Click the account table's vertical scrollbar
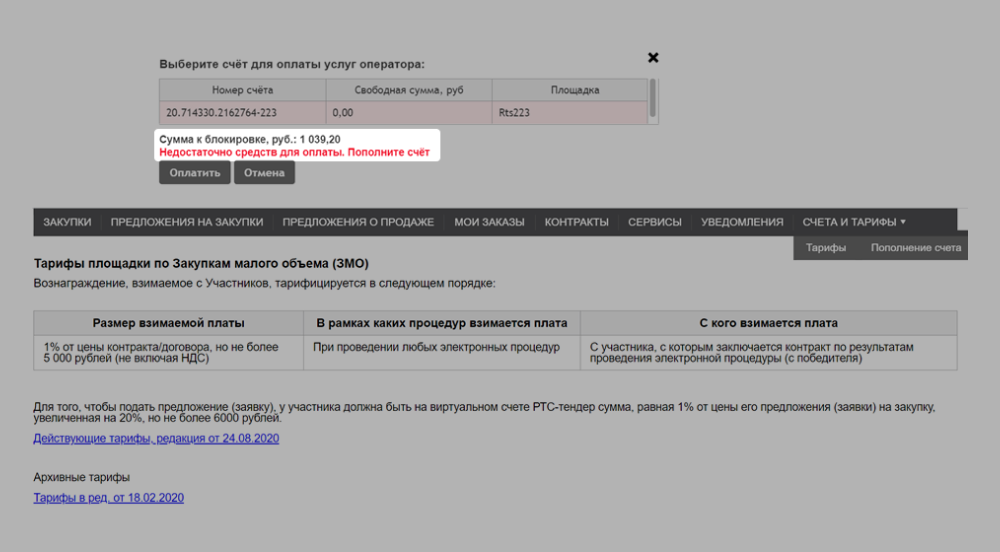1000x552 pixels. pyautogui.click(x=653, y=100)
